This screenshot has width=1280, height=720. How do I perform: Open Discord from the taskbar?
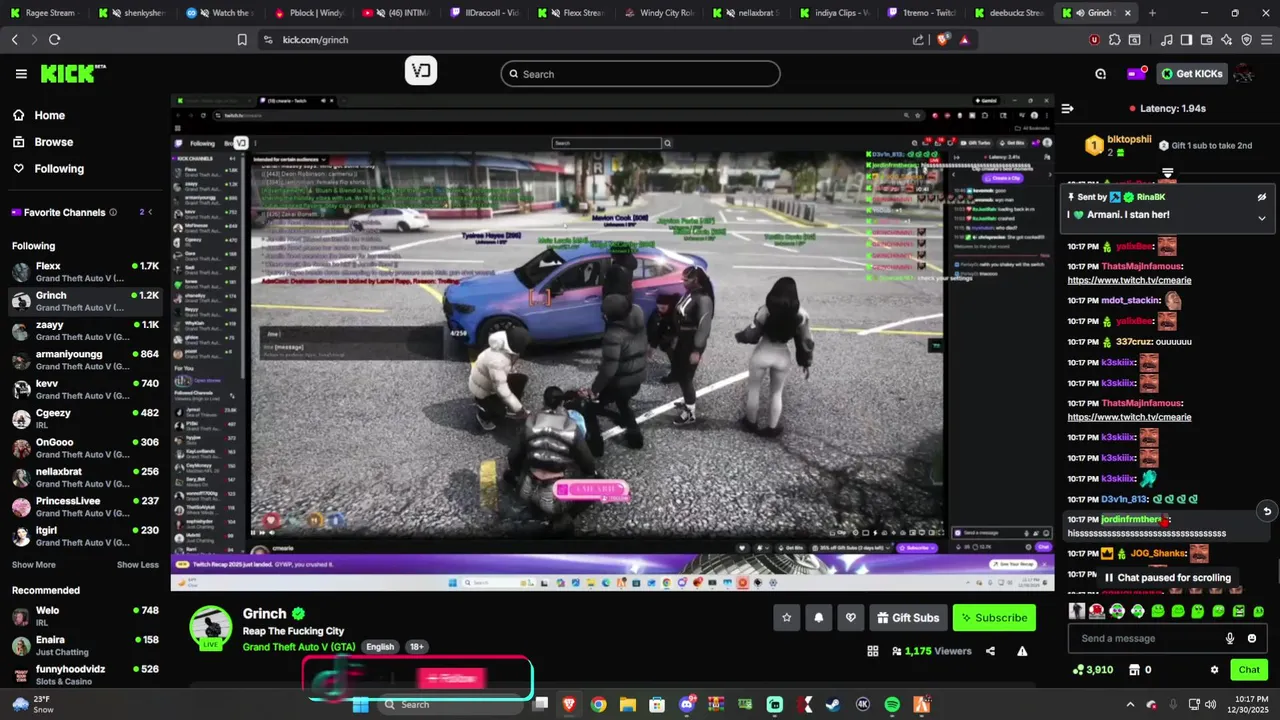[x=686, y=705]
